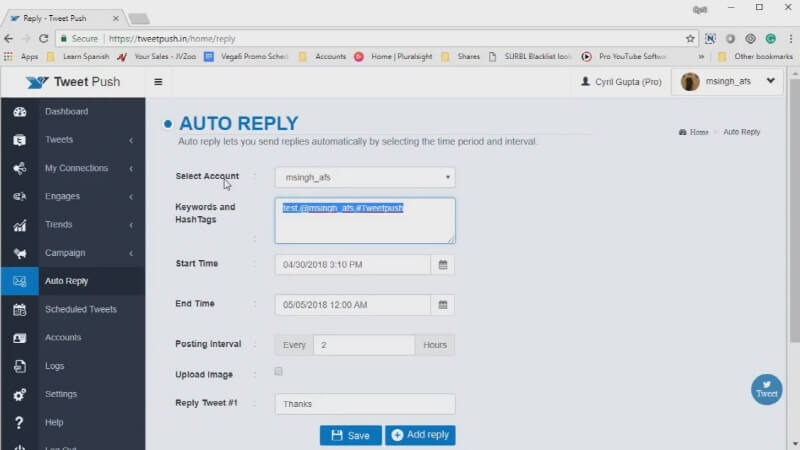Click Cyril Gupta (Pro) user link
Viewport: 800px width, 450px height.
[621, 82]
